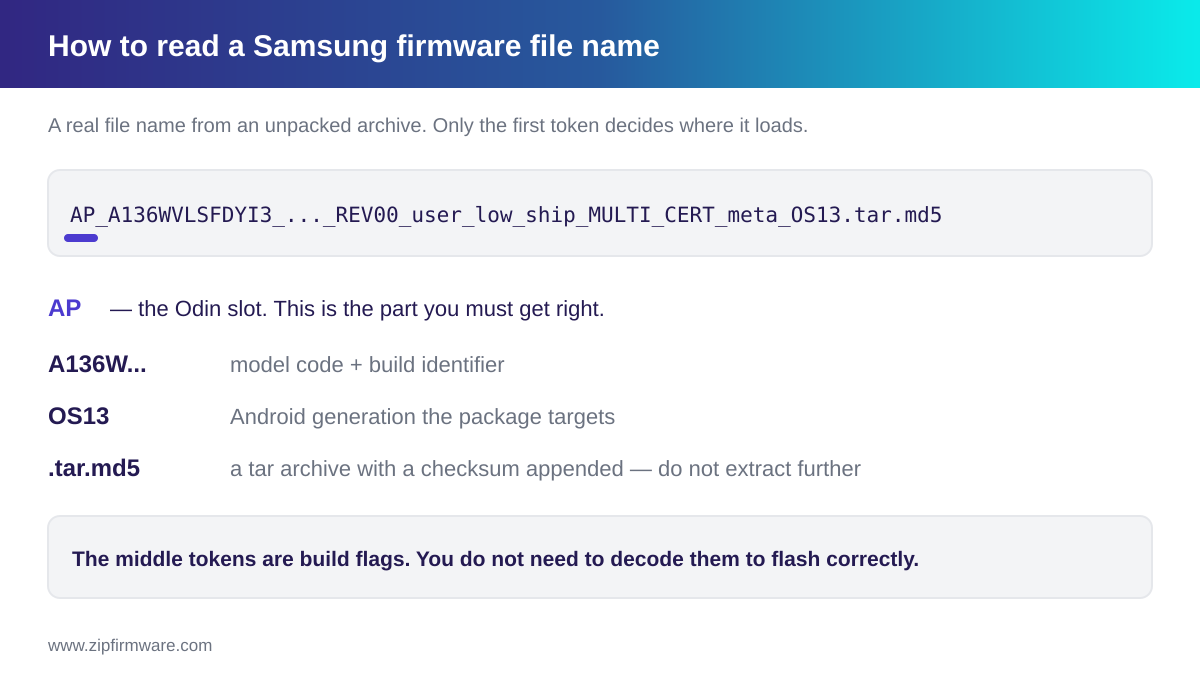The height and width of the screenshot is (675, 1200).
Task: Click "Android generation the package targets"
Action: tap(422, 417)
